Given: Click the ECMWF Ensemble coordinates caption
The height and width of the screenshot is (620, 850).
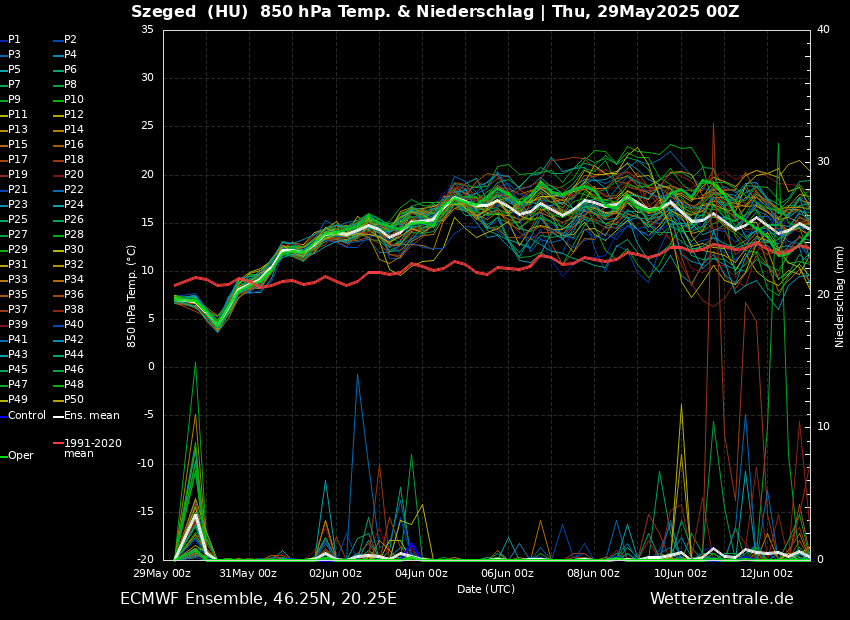Looking at the screenshot, I should coord(258,598).
